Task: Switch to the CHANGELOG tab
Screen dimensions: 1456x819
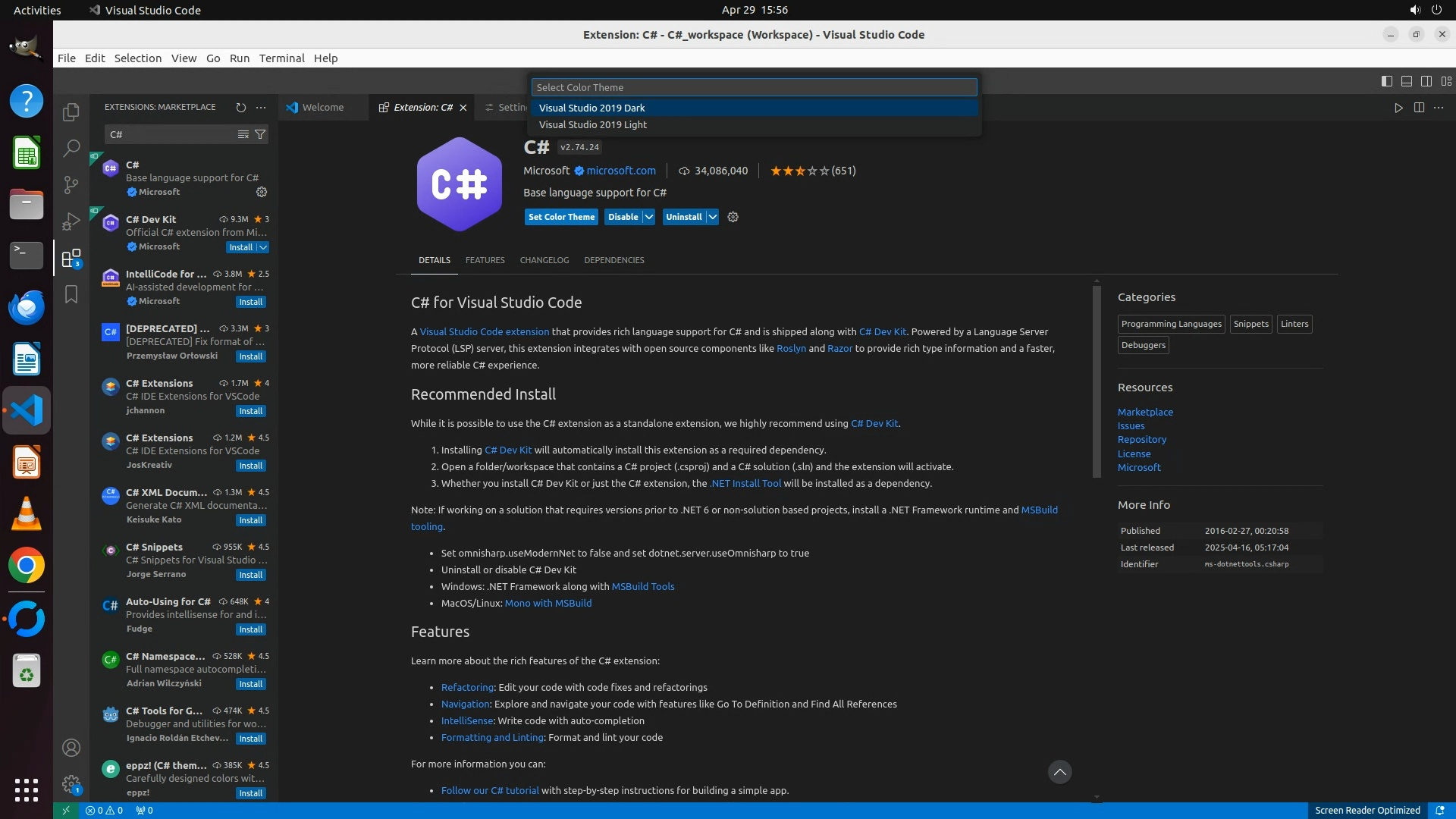Action: 544,260
